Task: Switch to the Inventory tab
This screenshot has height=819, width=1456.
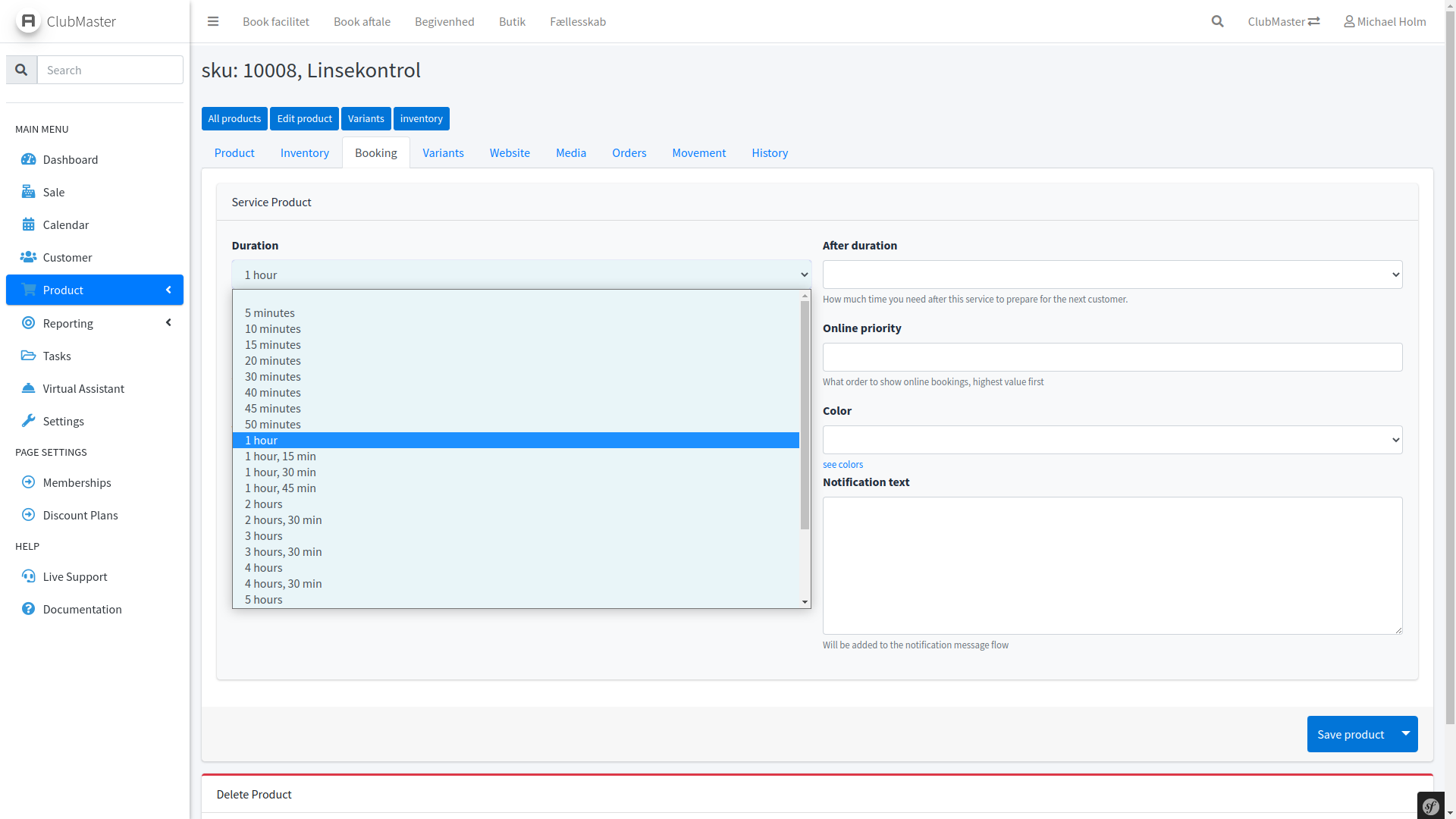Action: pos(304,152)
